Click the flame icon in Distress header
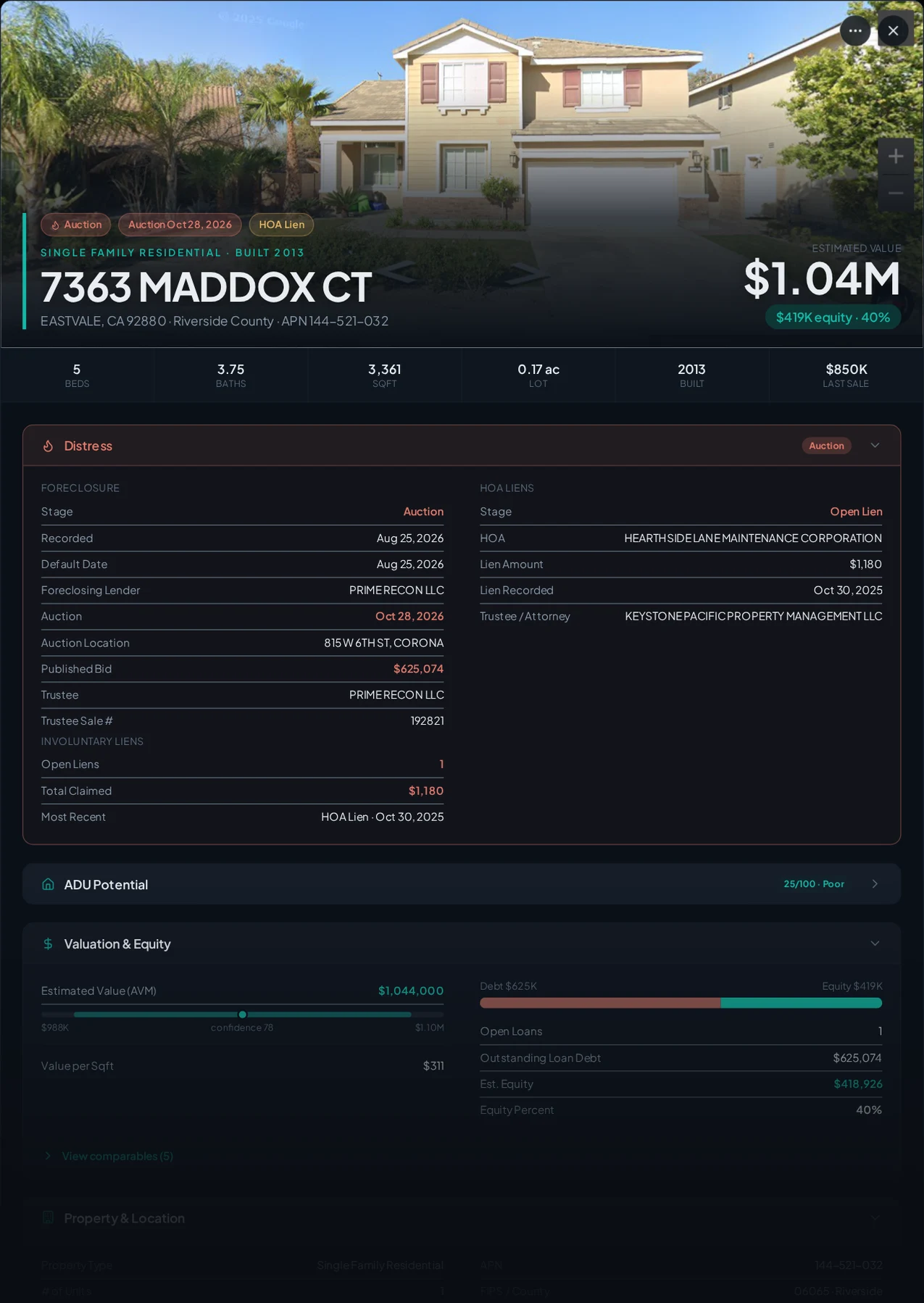This screenshot has height=1303, width=924. coord(48,446)
